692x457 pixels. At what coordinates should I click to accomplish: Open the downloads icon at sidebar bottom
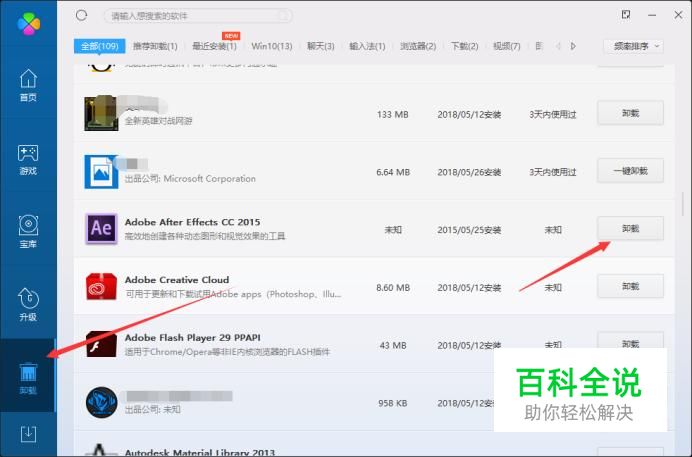tap(28, 435)
